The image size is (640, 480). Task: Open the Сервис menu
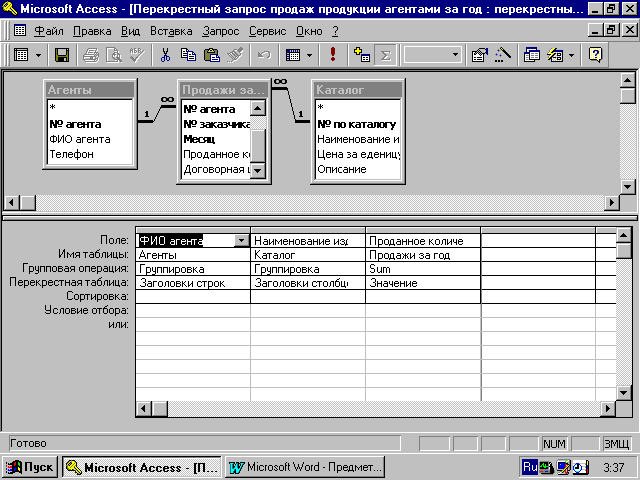click(267, 31)
